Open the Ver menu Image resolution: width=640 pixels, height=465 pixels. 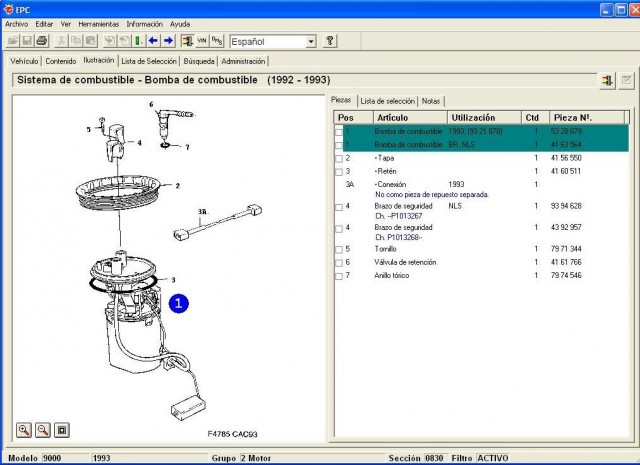point(66,24)
